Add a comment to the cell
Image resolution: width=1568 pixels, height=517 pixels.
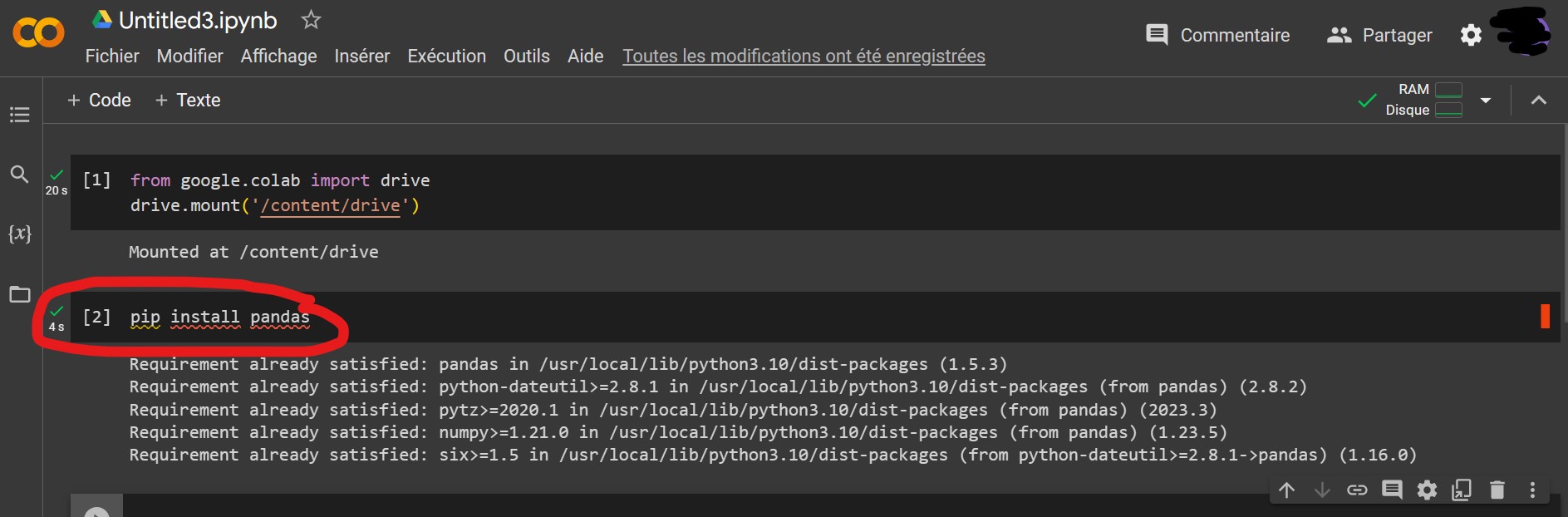click(1392, 490)
